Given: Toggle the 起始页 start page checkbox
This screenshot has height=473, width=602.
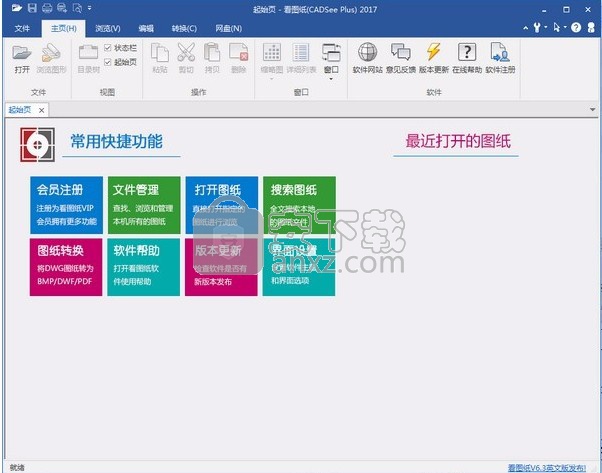Looking at the screenshot, I should coord(108,62).
